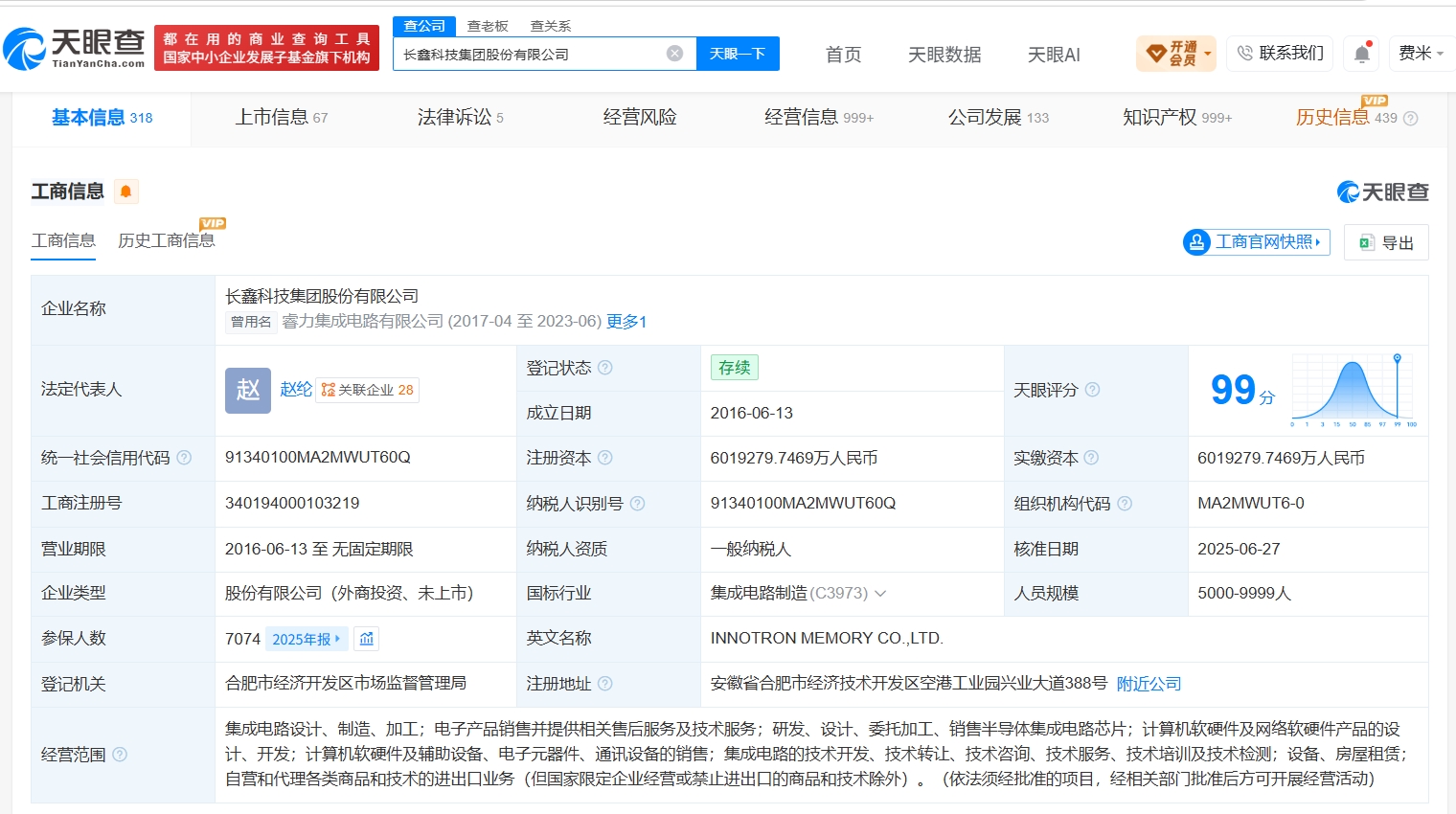Go to 首页 in the top navigation

pyautogui.click(x=844, y=55)
